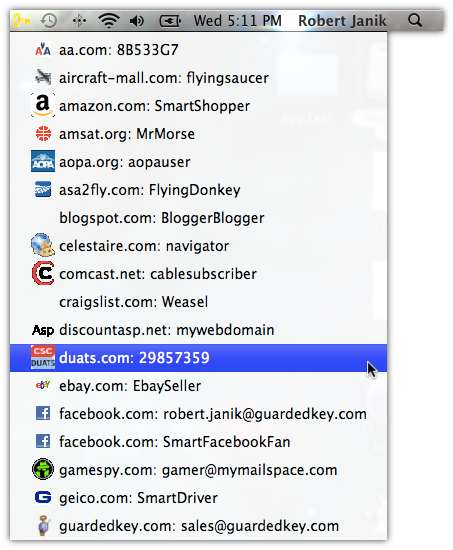Choose guardedkey.com: sales@guardedkey.com entry
This screenshot has height=550, width=453.
[199, 526]
